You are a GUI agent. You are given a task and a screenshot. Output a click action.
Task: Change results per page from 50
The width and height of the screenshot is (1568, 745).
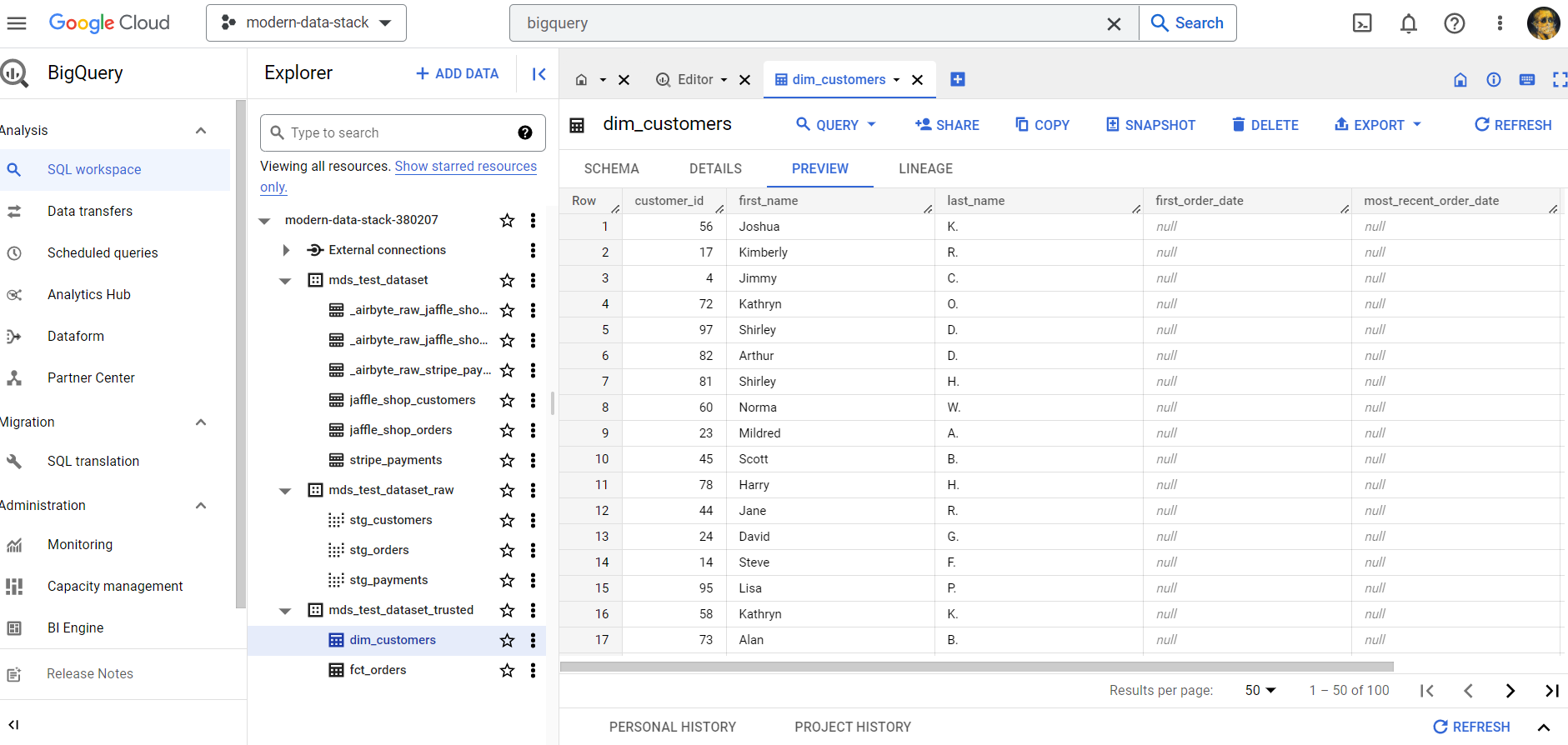click(x=1260, y=690)
